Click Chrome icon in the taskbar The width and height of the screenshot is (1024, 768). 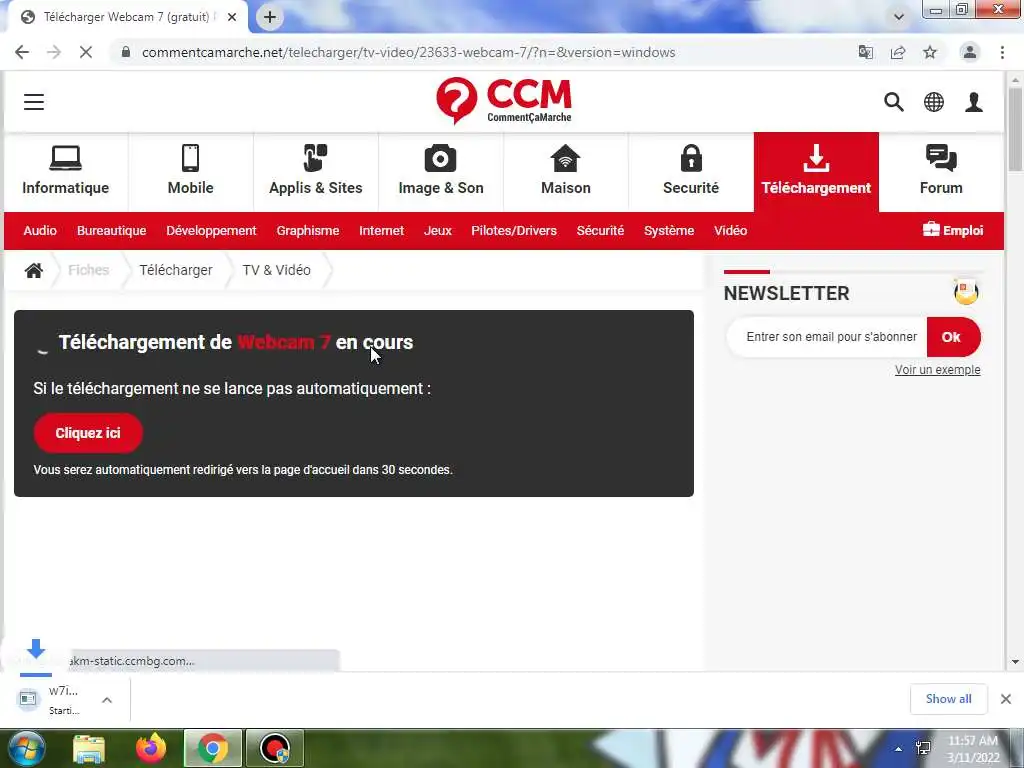pos(213,748)
